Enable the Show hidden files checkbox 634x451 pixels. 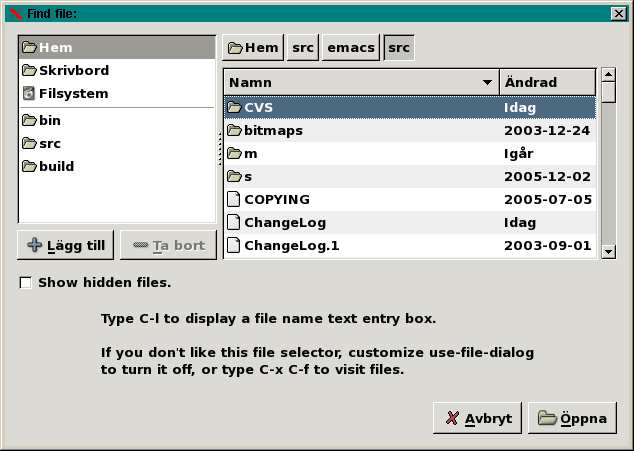[x=25, y=283]
